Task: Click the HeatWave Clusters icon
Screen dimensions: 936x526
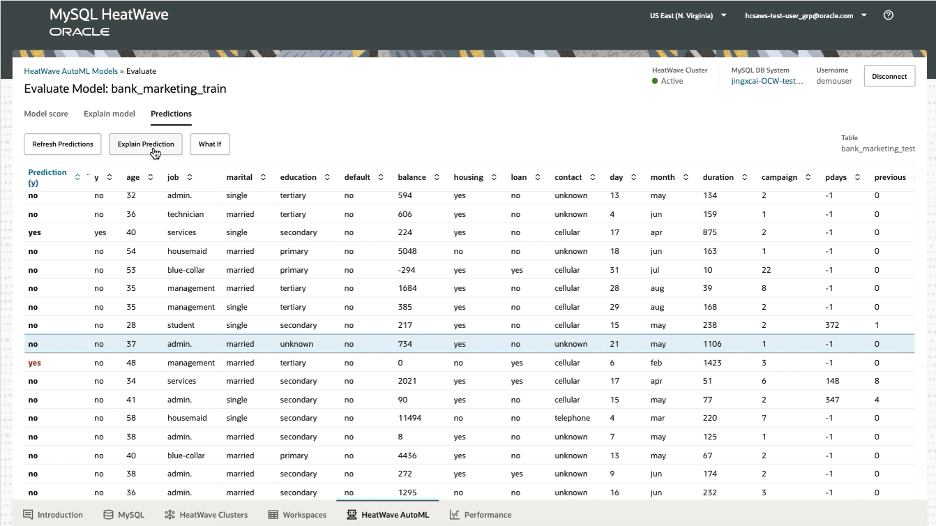Action: pos(170,515)
